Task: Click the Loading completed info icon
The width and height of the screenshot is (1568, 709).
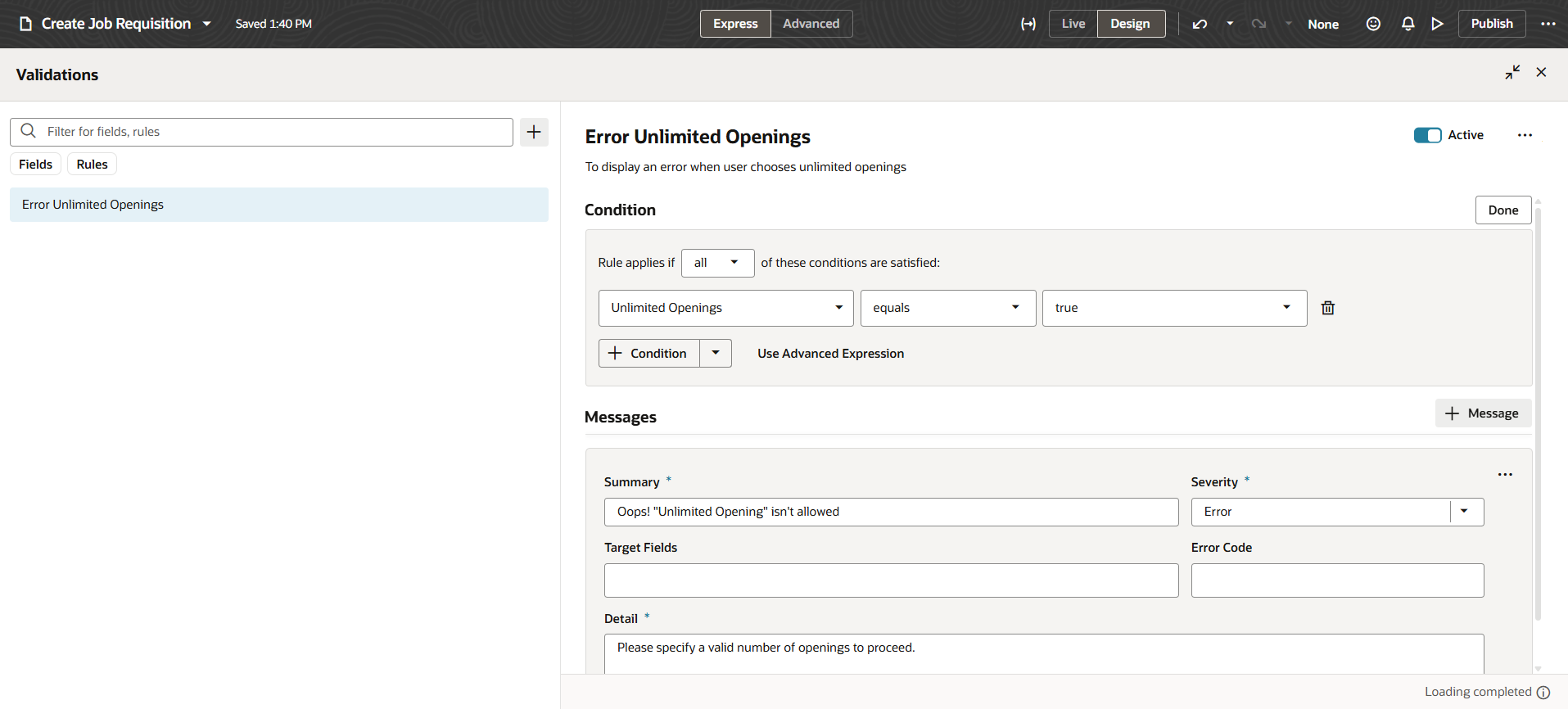Action: [x=1543, y=693]
